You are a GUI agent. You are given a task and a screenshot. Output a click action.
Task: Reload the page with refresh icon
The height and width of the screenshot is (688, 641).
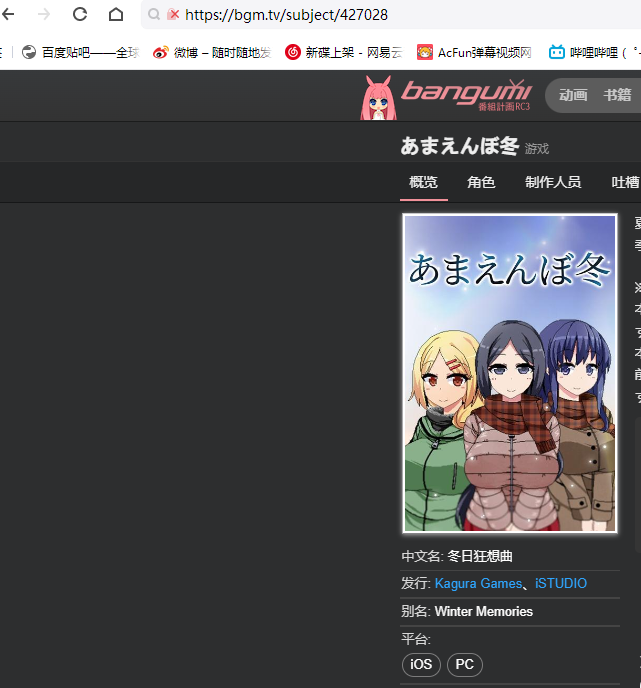click(x=80, y=14)
